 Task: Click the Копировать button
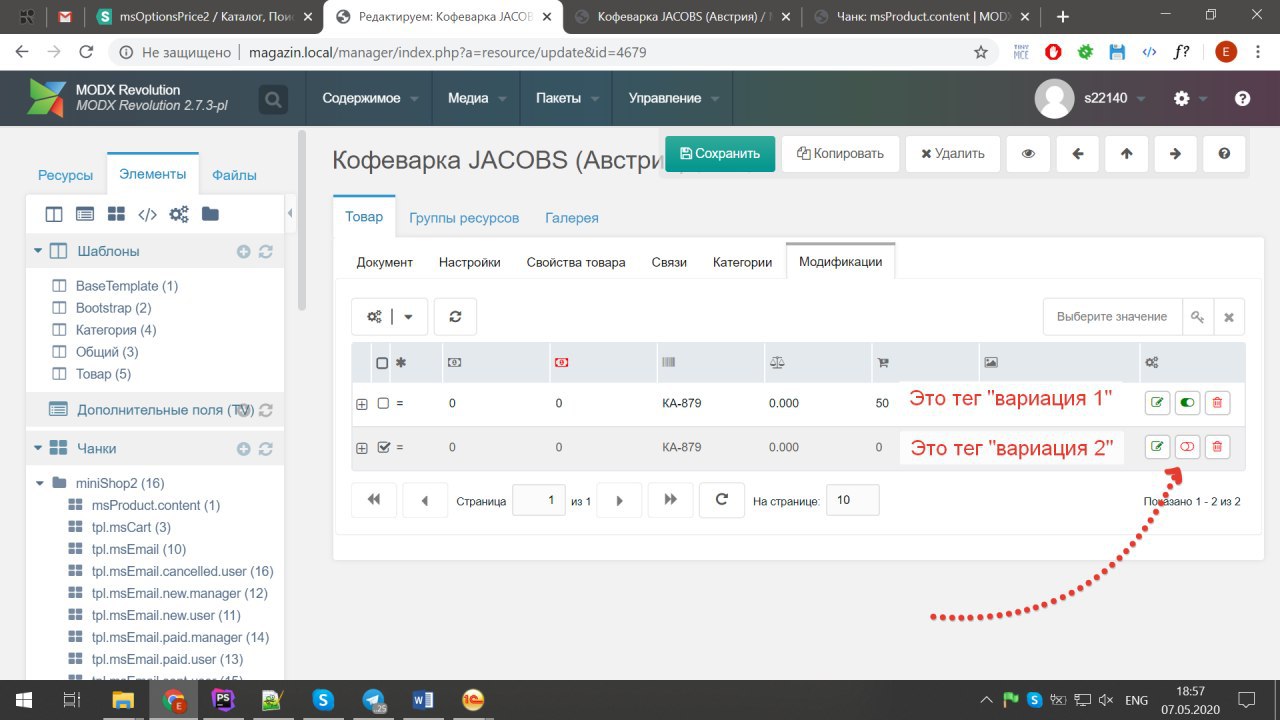pos(840,154)
